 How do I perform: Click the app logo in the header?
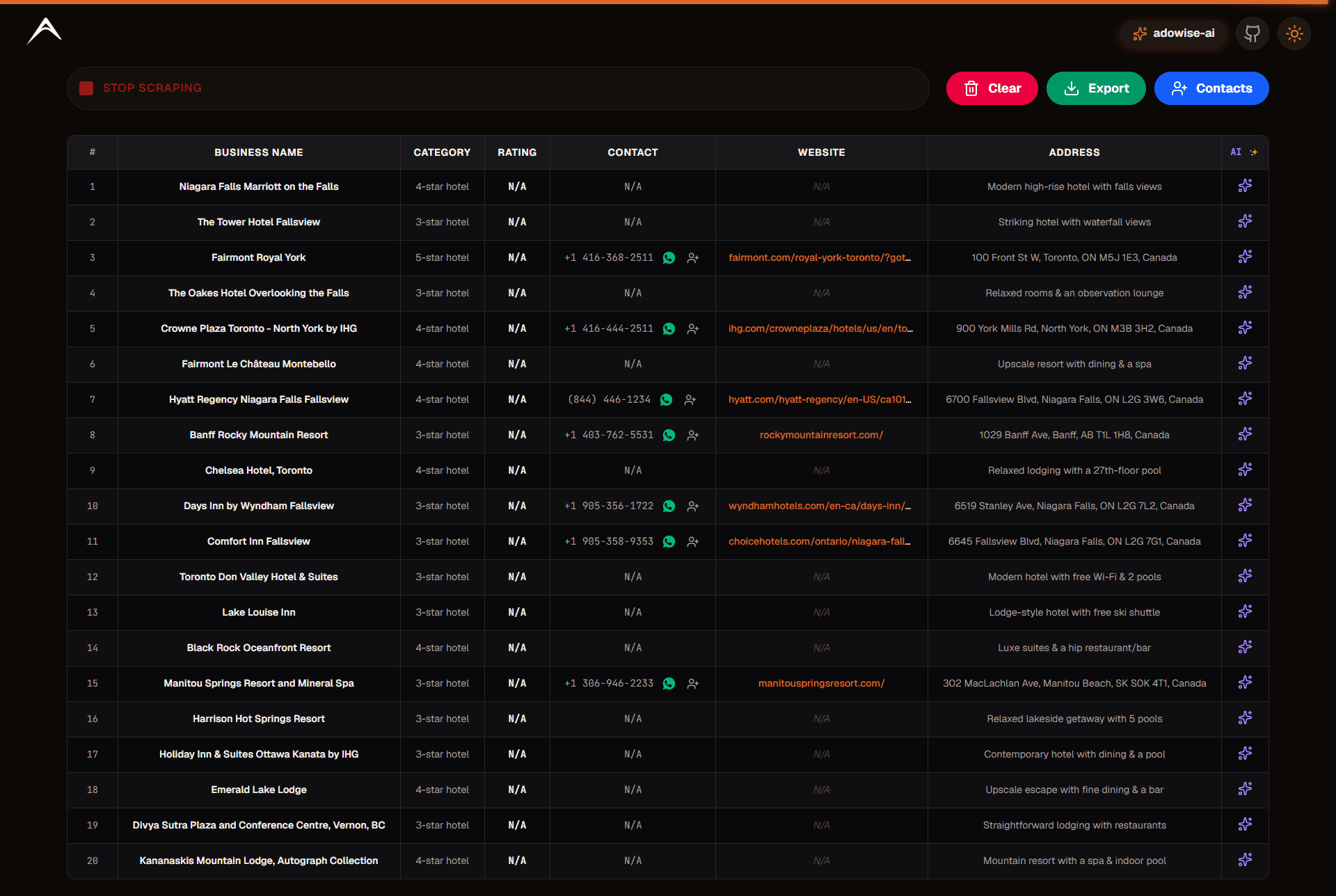coord(45,31)
